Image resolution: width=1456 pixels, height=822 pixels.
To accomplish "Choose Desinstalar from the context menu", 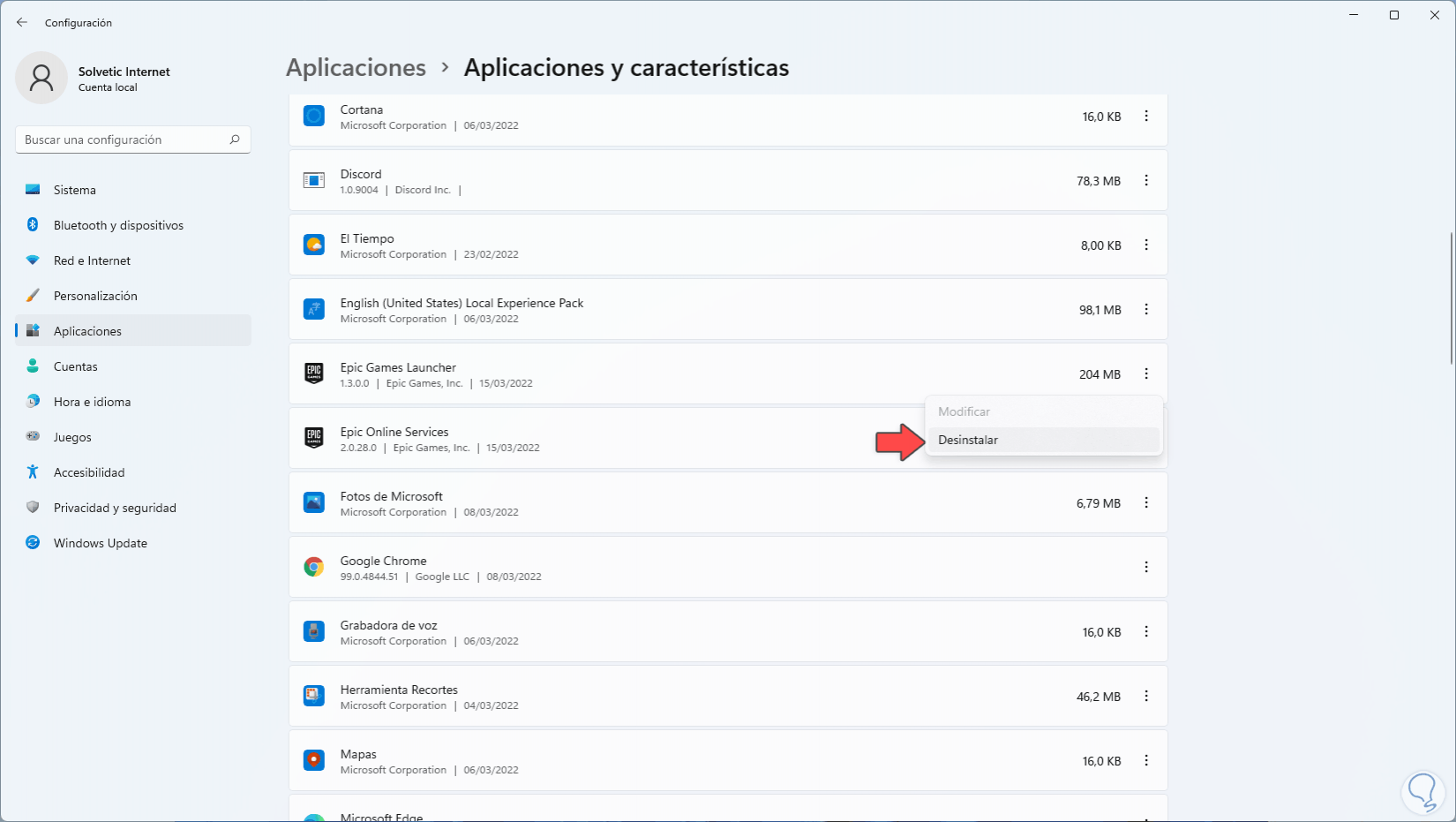I will click(1044, 440).
